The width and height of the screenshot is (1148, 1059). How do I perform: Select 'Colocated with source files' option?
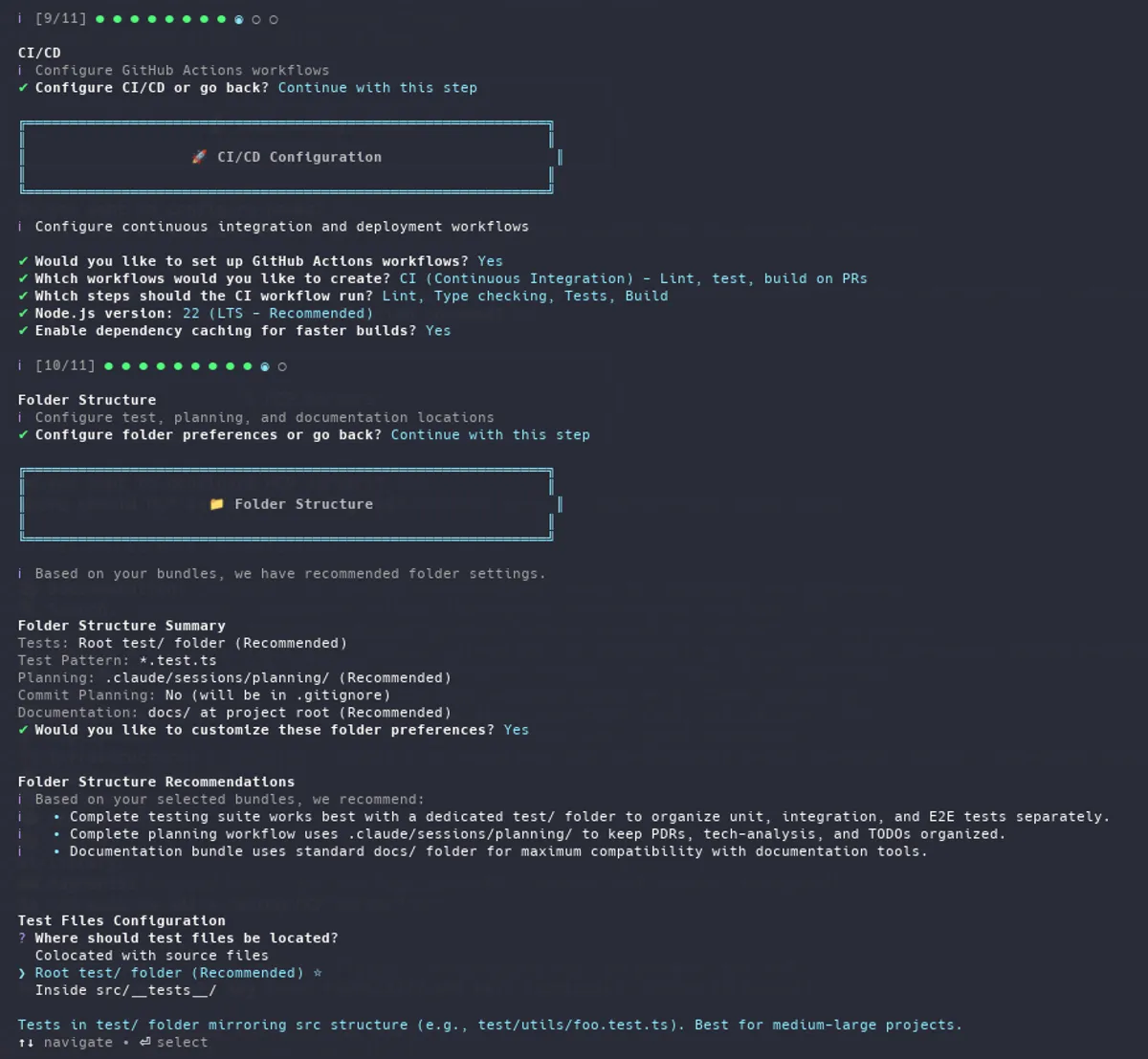click(x=150, y=955)
